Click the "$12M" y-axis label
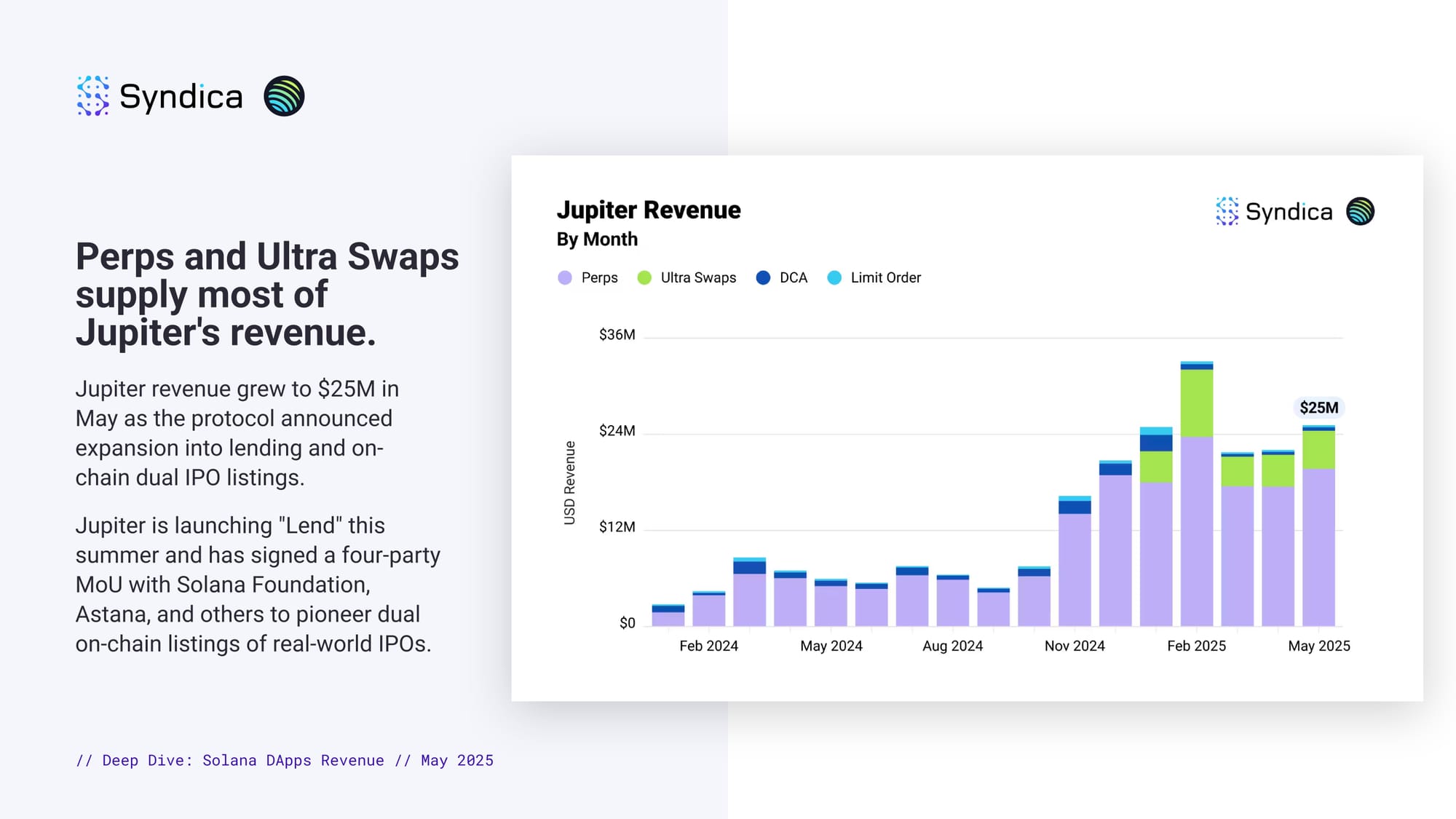 click(x=617, y=526)
